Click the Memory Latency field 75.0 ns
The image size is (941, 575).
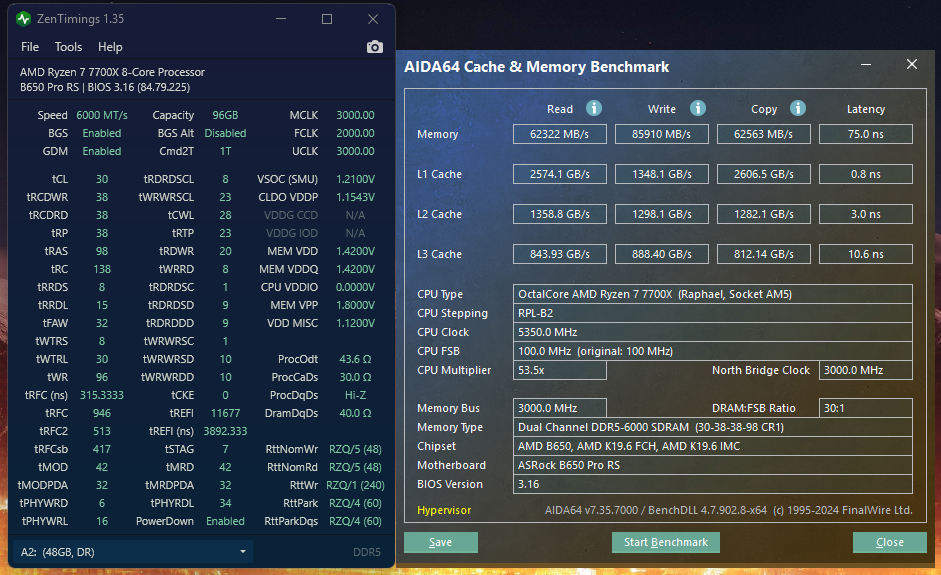coord(866,134)
